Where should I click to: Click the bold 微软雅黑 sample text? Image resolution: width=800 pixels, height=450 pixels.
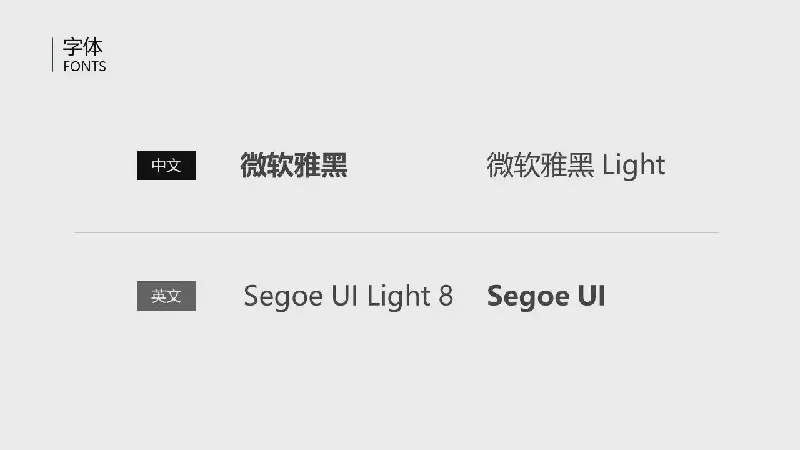[x=294, y=165]
